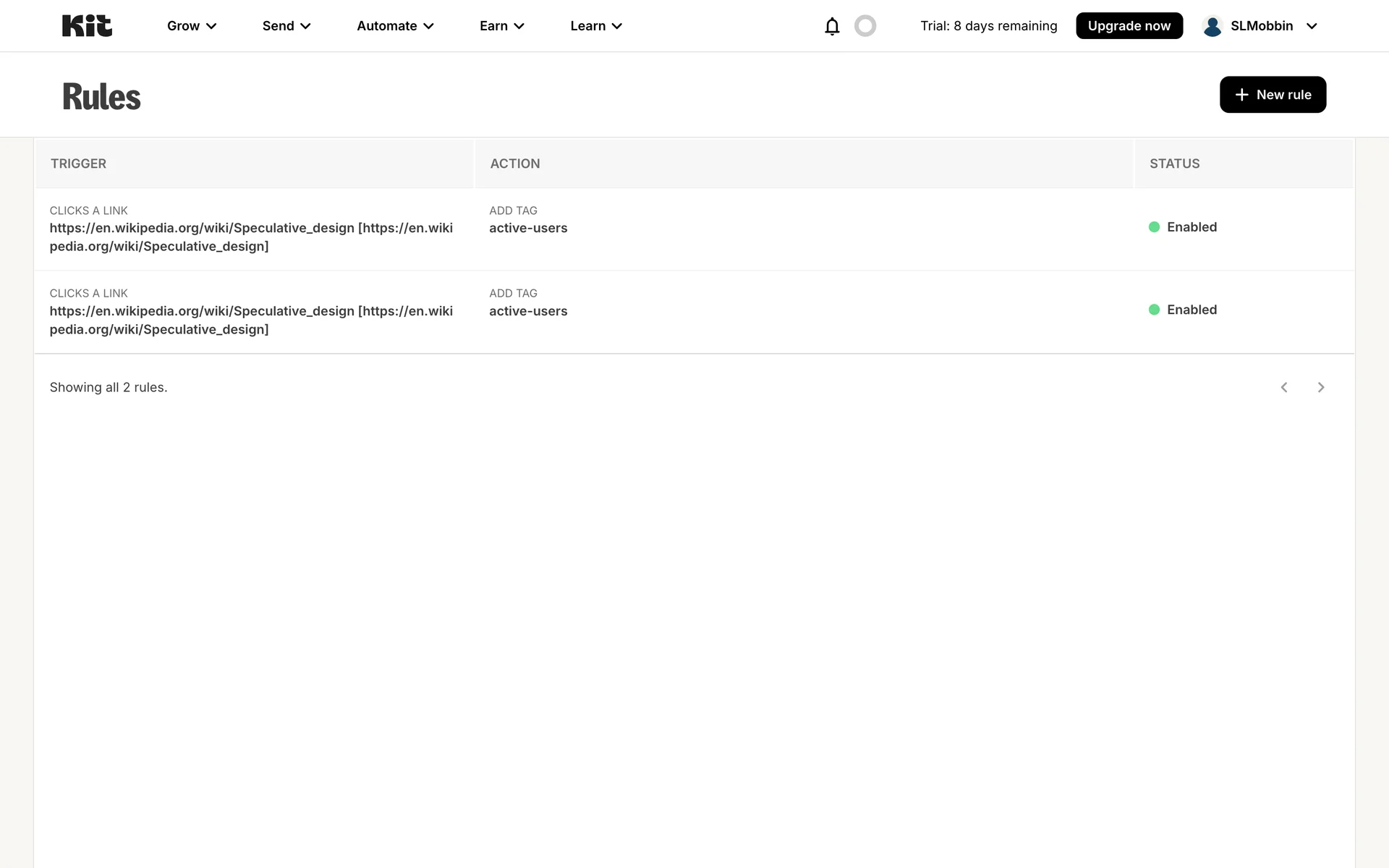
Task: Expand the Automate menu
Action: tap(395, 26)
